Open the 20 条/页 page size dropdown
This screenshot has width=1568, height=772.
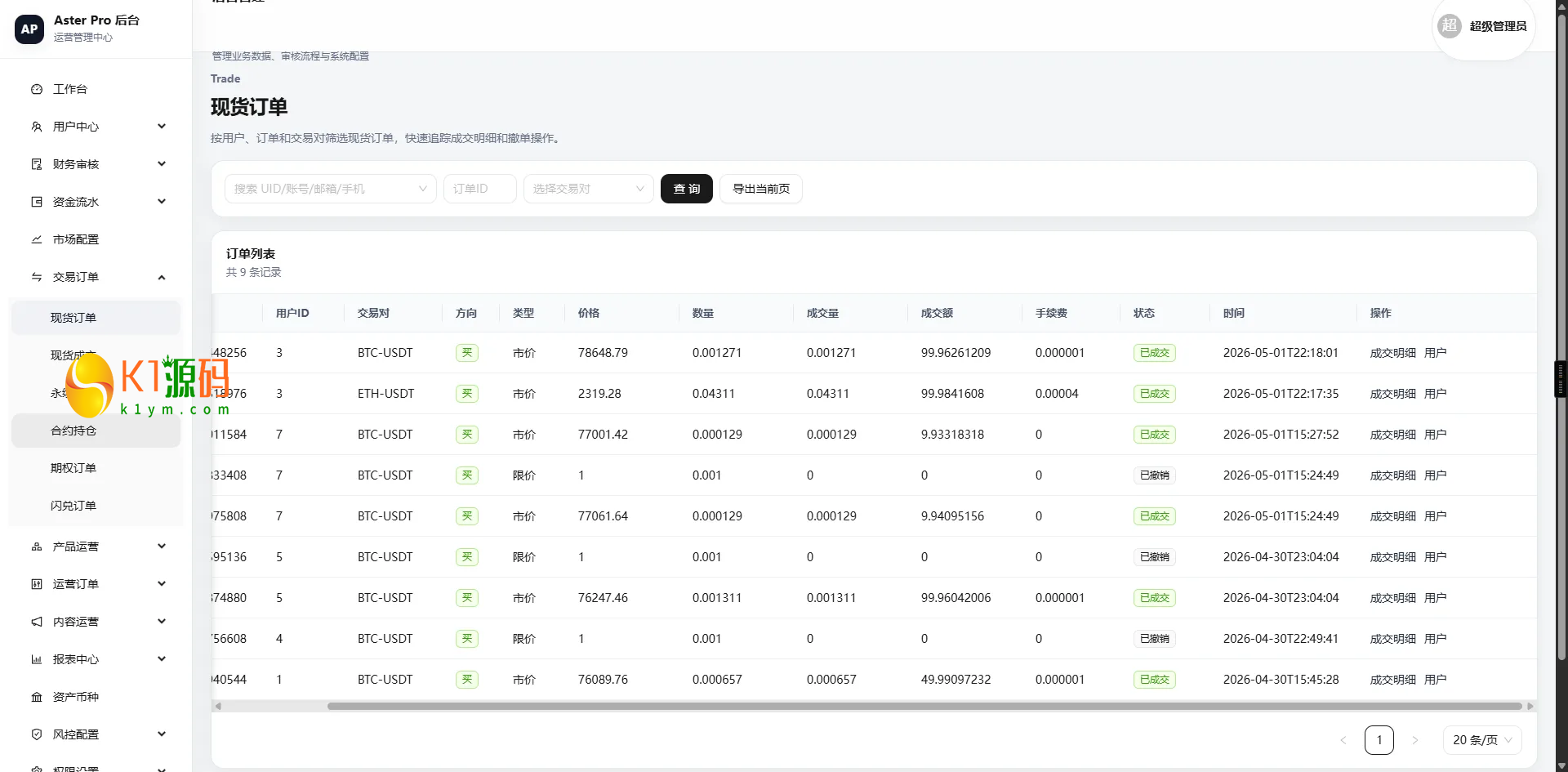[x=1482, y=740]
